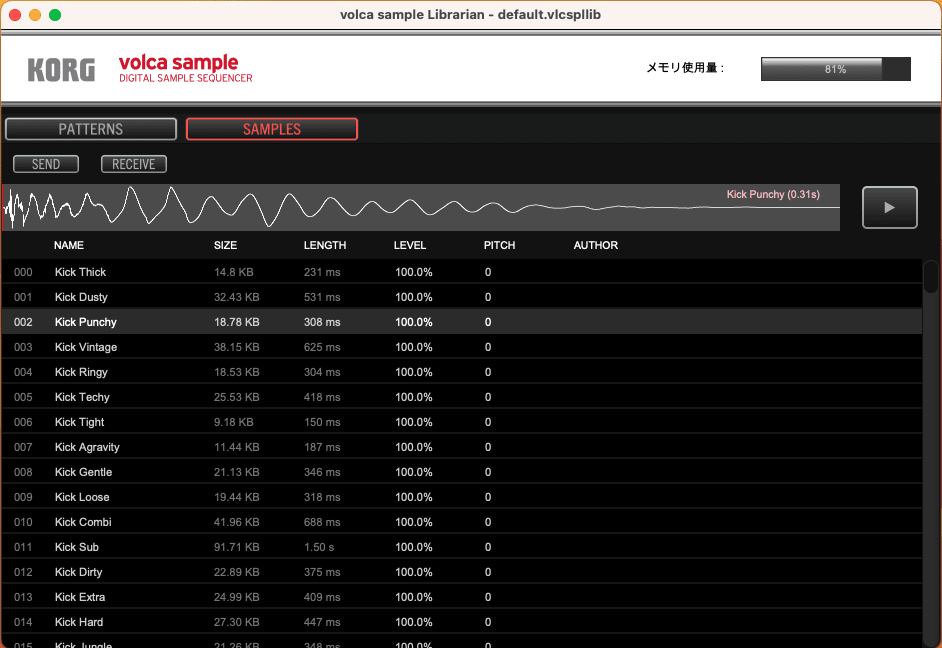Click index number 013 in the list
Screen dimensions: 942x648
[x=23, y=597]
